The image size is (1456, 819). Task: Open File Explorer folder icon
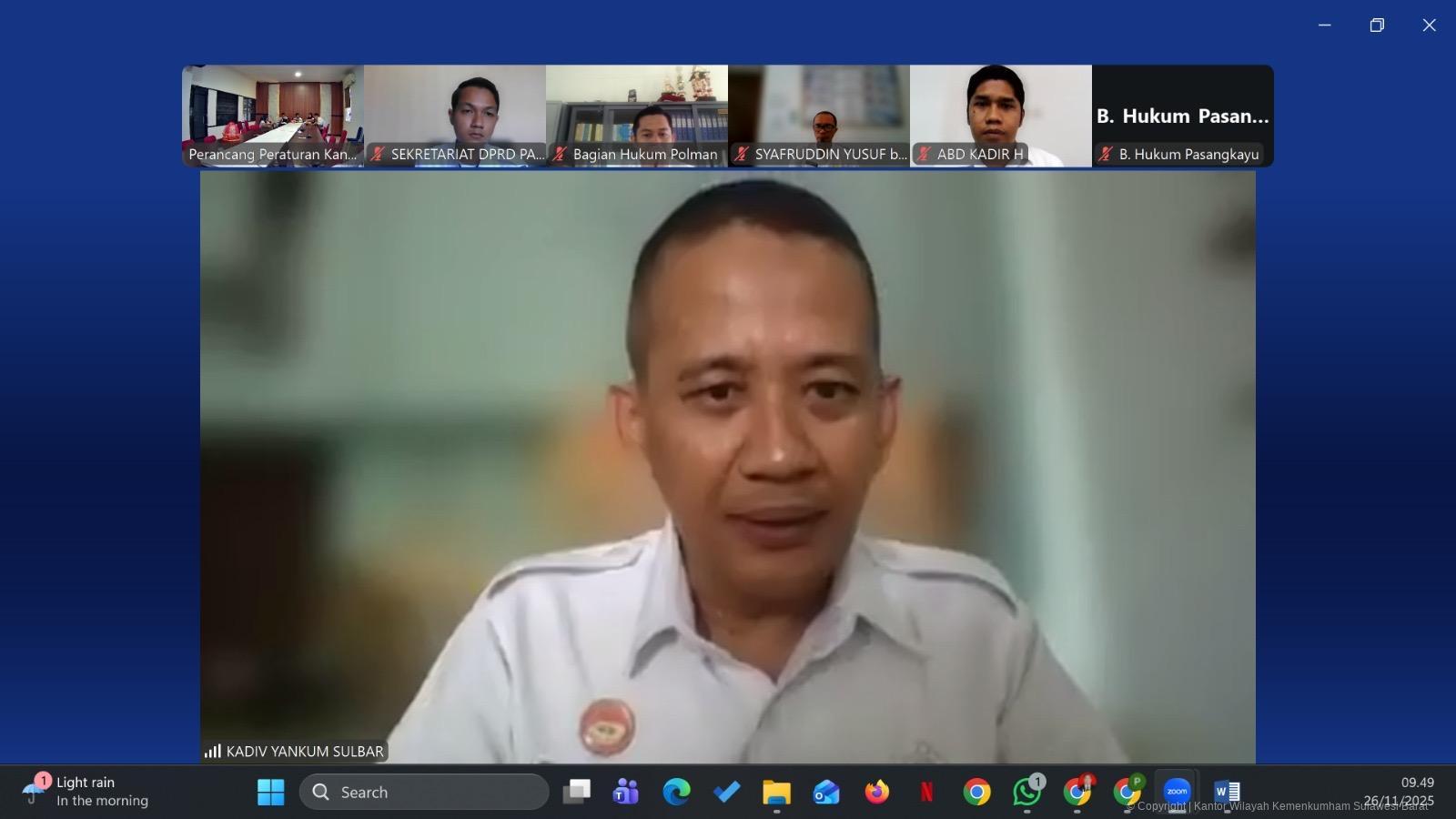click(776, 792)
